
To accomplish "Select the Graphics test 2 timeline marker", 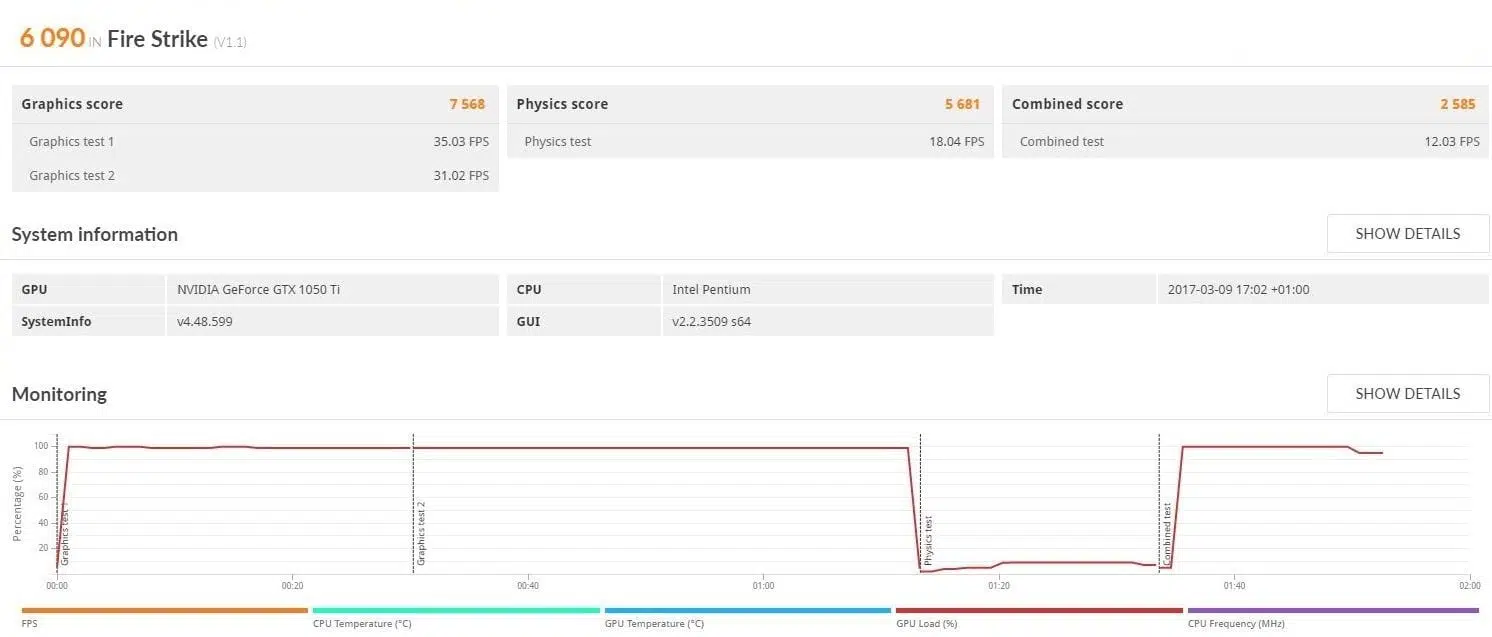I will click(421, 536).
